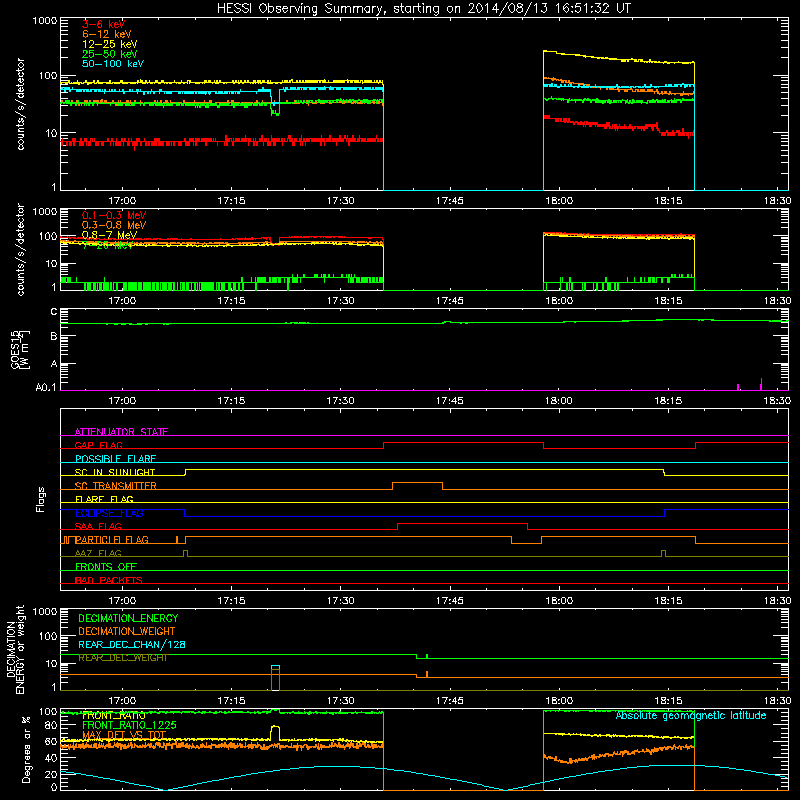800x800 pixels.
Task: Click the orange MAX_DET_VS_TOT legend label
Action: pyautogui.click(x=124, y=735)
